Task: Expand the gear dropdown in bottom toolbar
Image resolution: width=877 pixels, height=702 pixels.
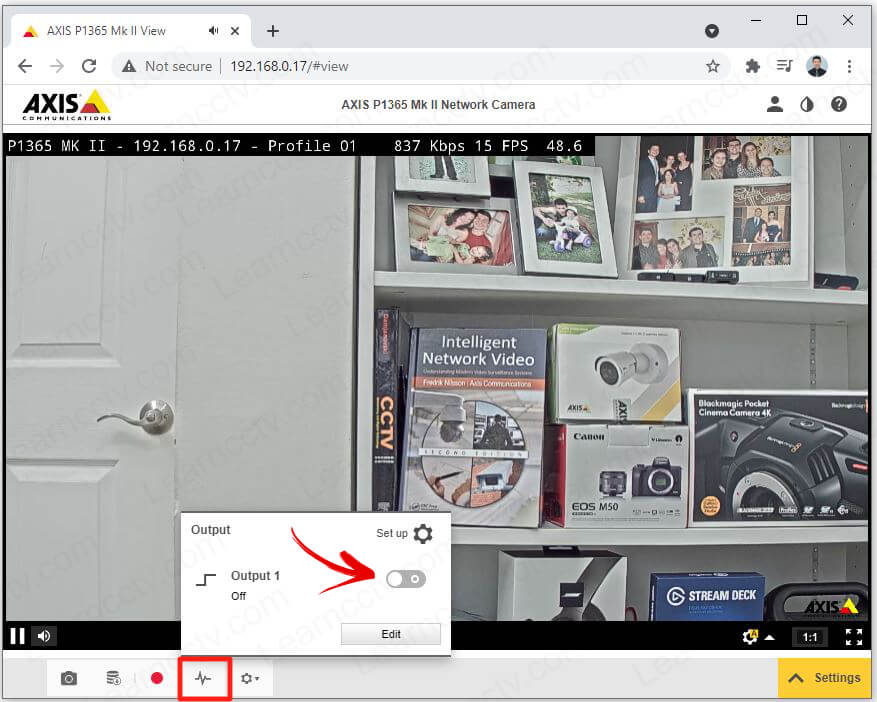Action: point(249,678)
